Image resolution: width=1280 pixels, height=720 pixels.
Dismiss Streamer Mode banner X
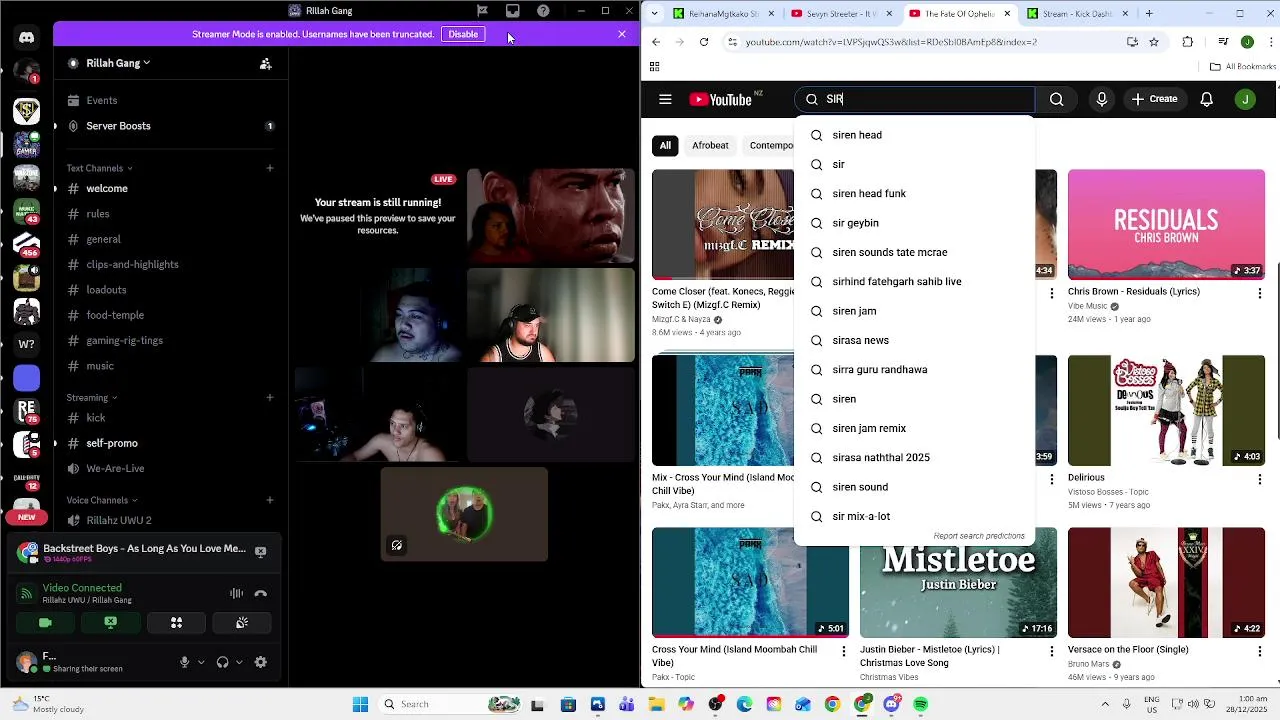622,34
